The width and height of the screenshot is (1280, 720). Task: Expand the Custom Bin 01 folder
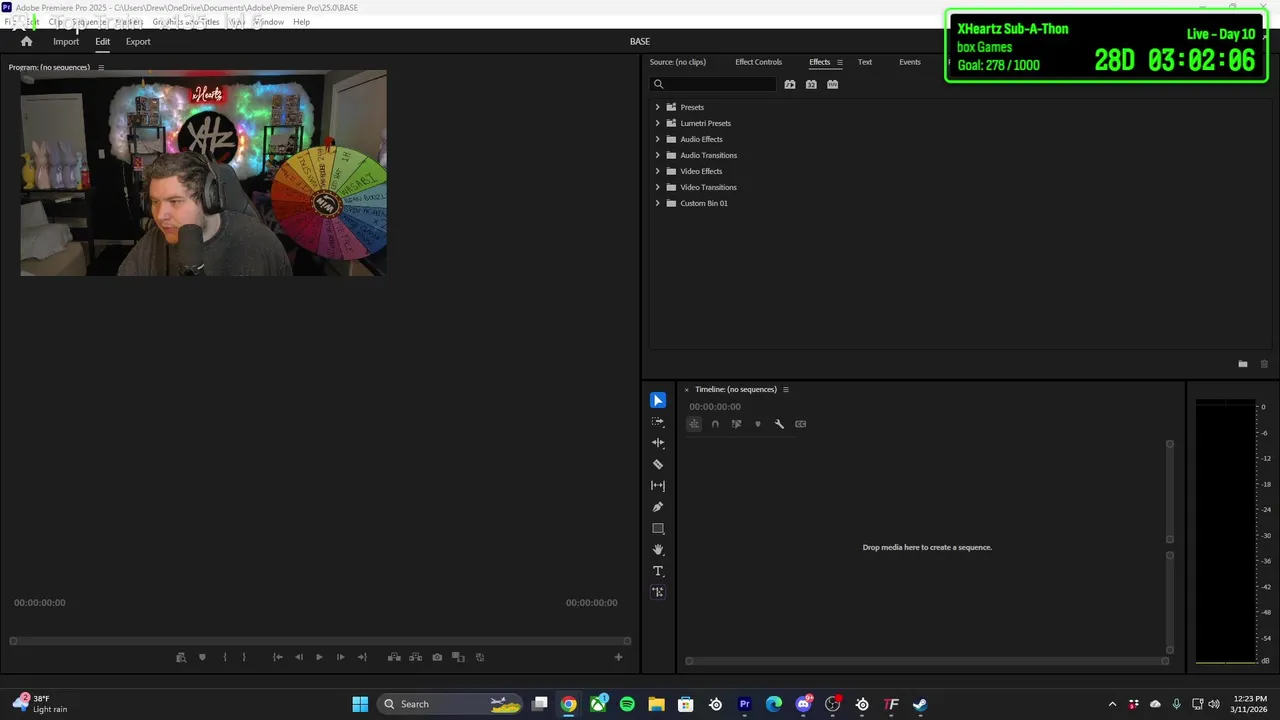pyautogui.click(x=657, y=203)
